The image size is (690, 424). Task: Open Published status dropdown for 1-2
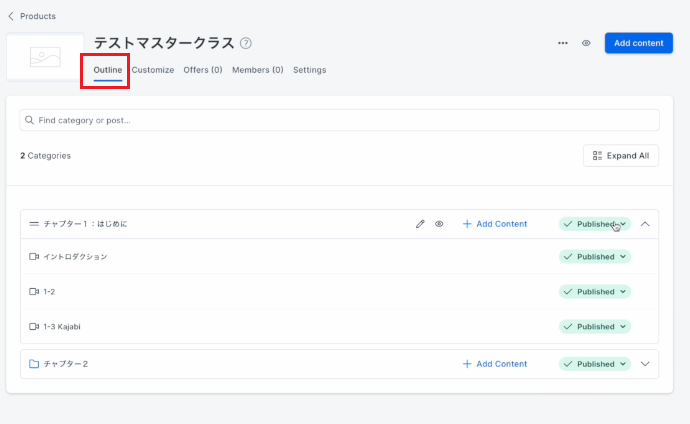595,292
